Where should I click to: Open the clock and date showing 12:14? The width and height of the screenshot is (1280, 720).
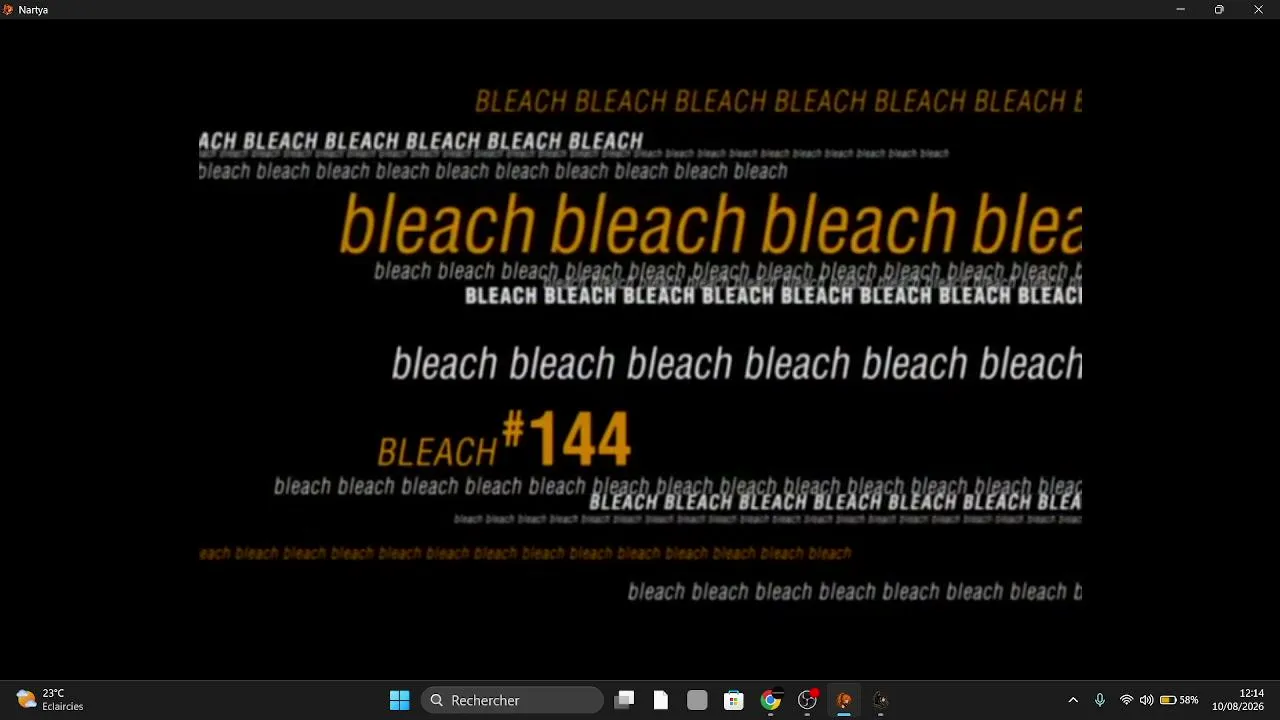(x=1238, y=700)
